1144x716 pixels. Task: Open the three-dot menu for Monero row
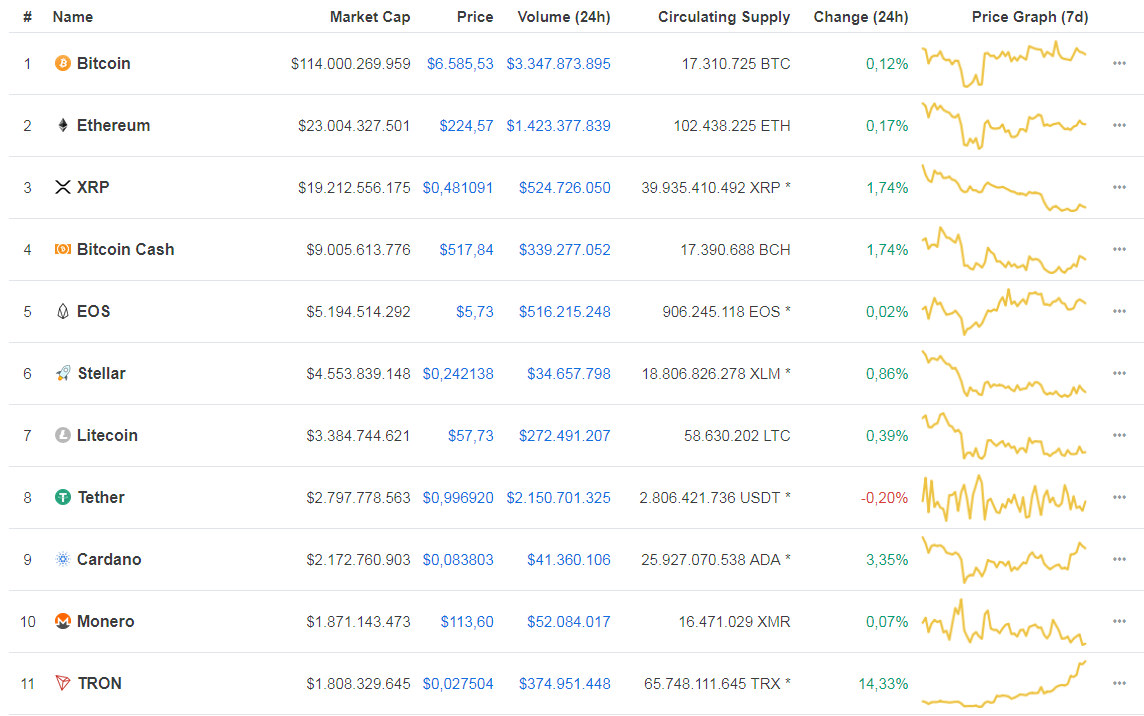coord(1119,622)
